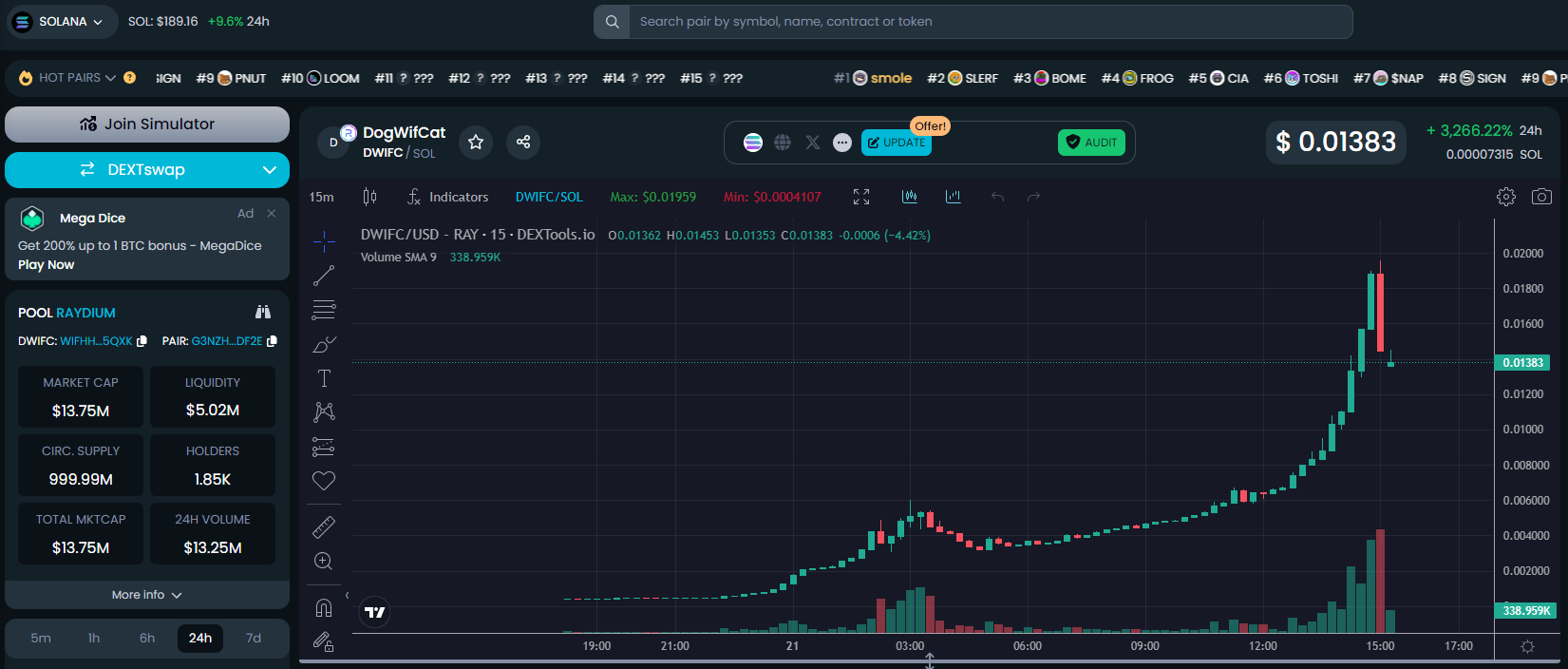
Task: Undo last chart action
Action: tap(997, 197)
